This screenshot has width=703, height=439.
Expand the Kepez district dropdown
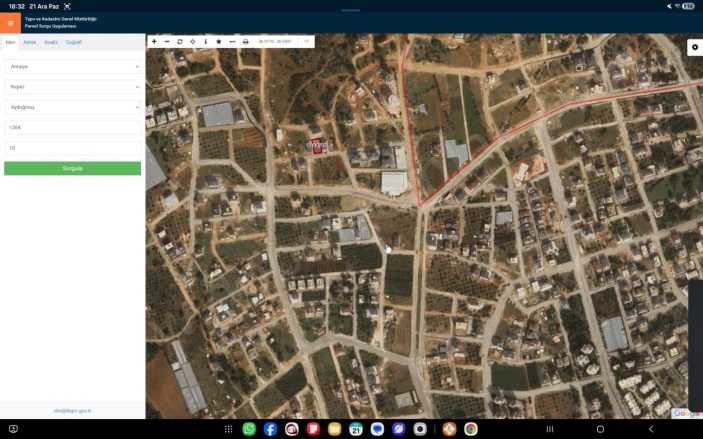pyautogui.click(x=72, y=87)
